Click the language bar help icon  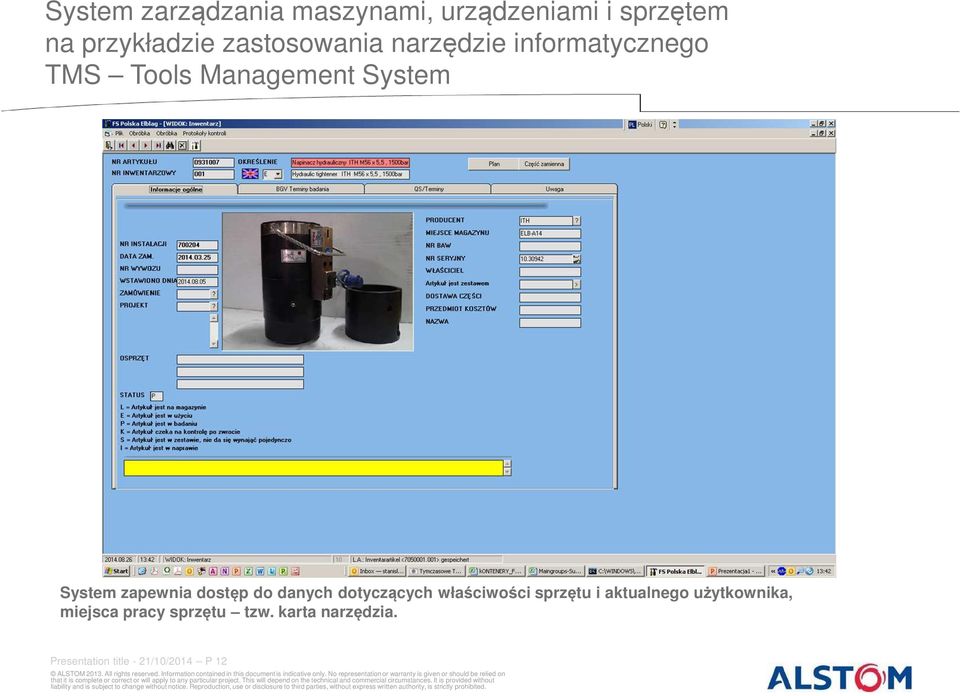663,124
